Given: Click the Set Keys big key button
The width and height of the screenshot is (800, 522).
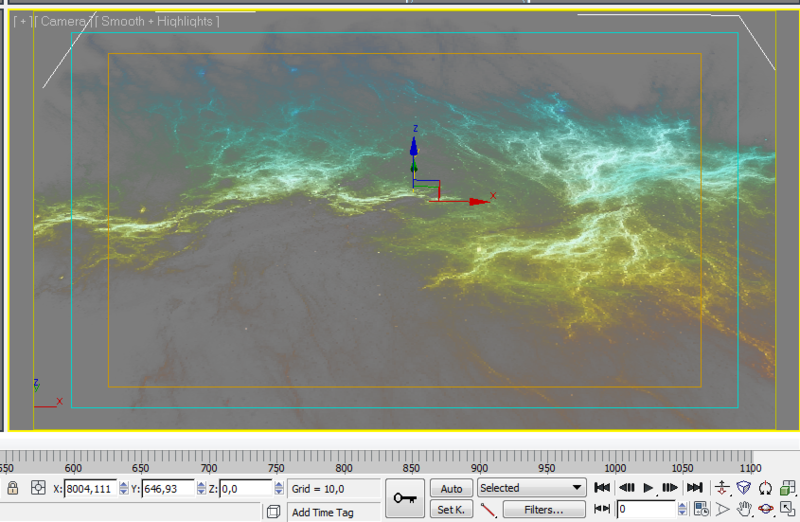Looking at the screenshot, I should coord(404,498).
